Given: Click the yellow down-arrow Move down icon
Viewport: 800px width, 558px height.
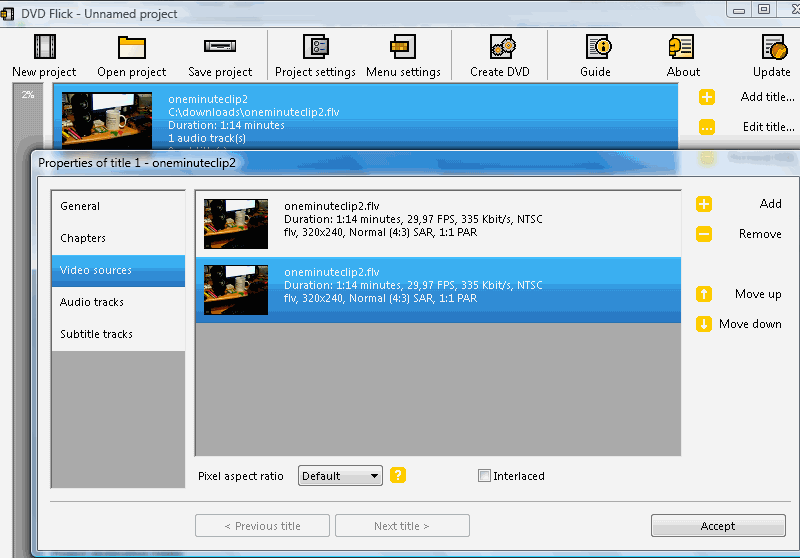Looking at the screenshot, I should [704, 324].
